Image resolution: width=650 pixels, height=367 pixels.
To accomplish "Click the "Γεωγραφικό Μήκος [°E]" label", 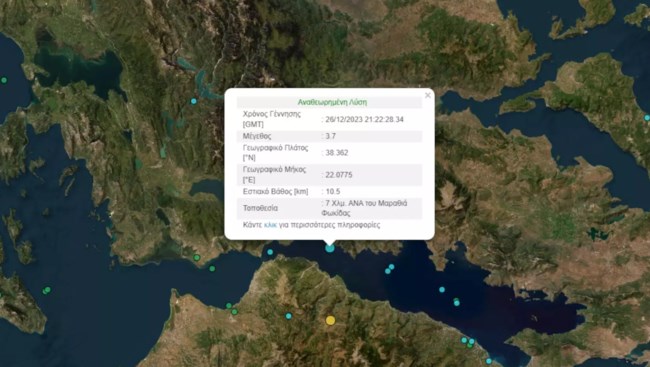I will click(x=274, y=175).
